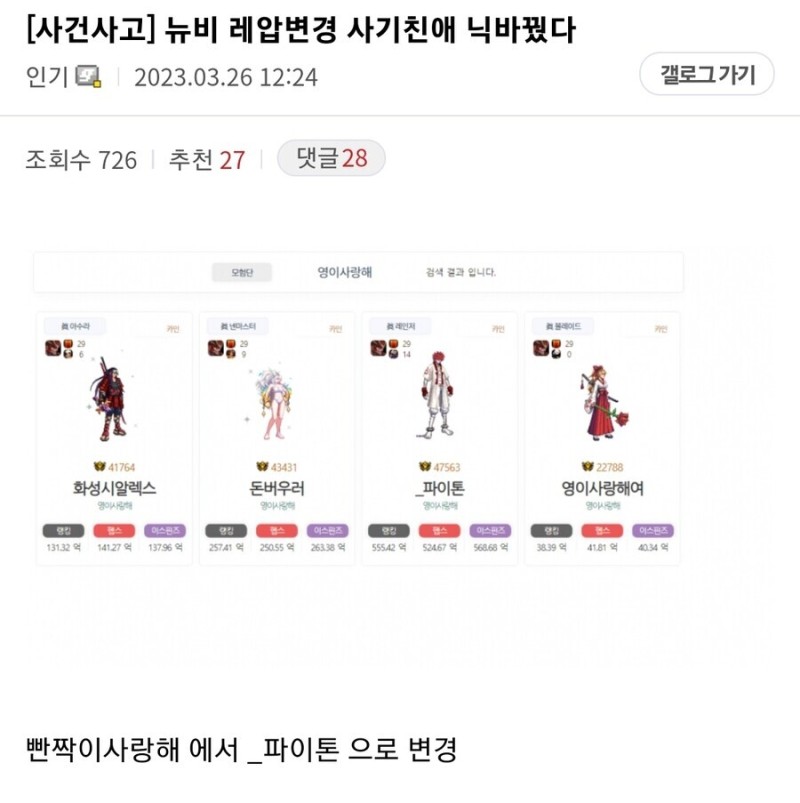Click the 블레이드 class label
The image size is (800, 803).
pyautogui.click(x=563, y=326)
